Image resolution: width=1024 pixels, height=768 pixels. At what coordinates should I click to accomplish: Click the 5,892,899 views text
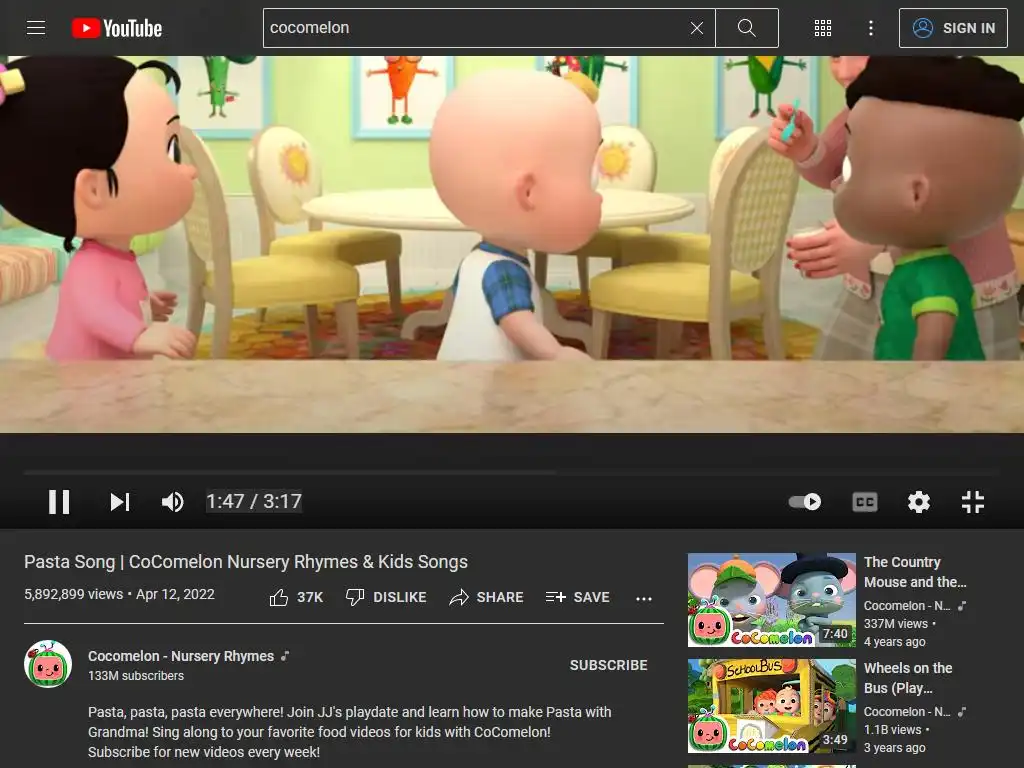click(x=73, y=594)
